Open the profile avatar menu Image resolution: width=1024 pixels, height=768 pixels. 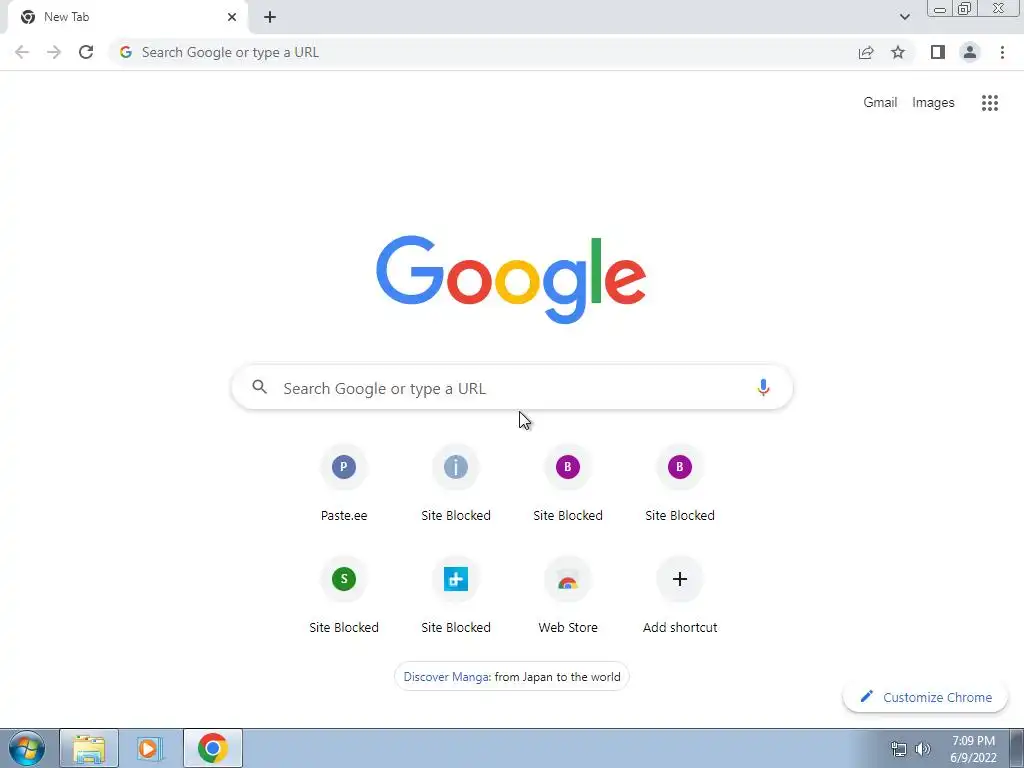click(970, 52)
